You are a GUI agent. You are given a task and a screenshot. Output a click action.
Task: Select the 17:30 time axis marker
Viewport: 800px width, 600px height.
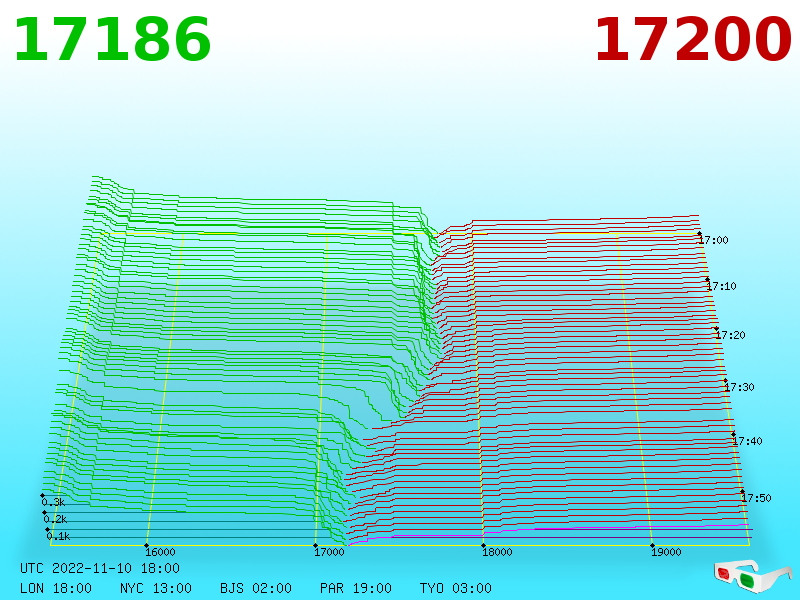pos(739,387)
